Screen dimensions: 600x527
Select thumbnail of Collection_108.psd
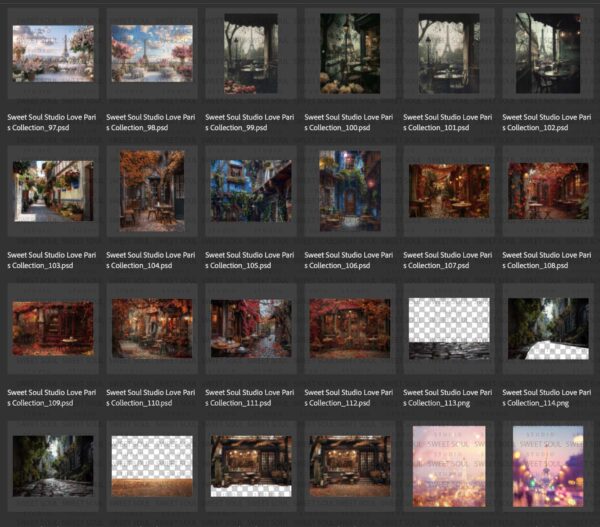coord(548,191)
